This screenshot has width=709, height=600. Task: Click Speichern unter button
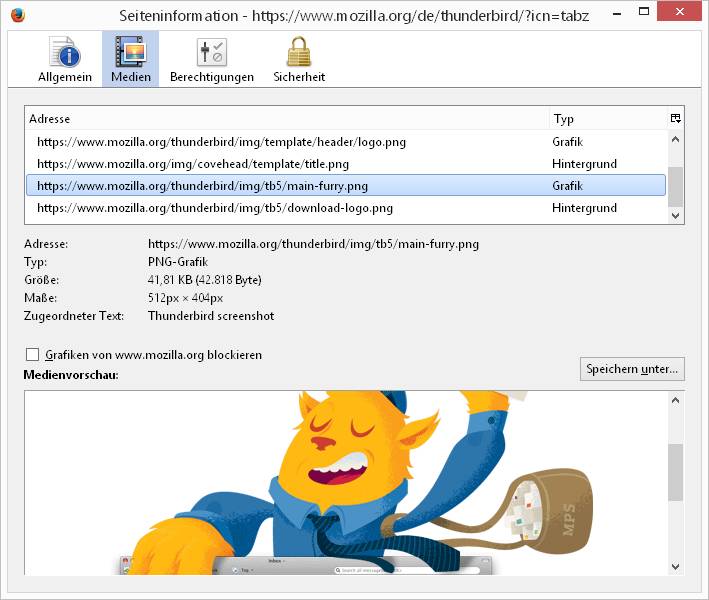632,369
